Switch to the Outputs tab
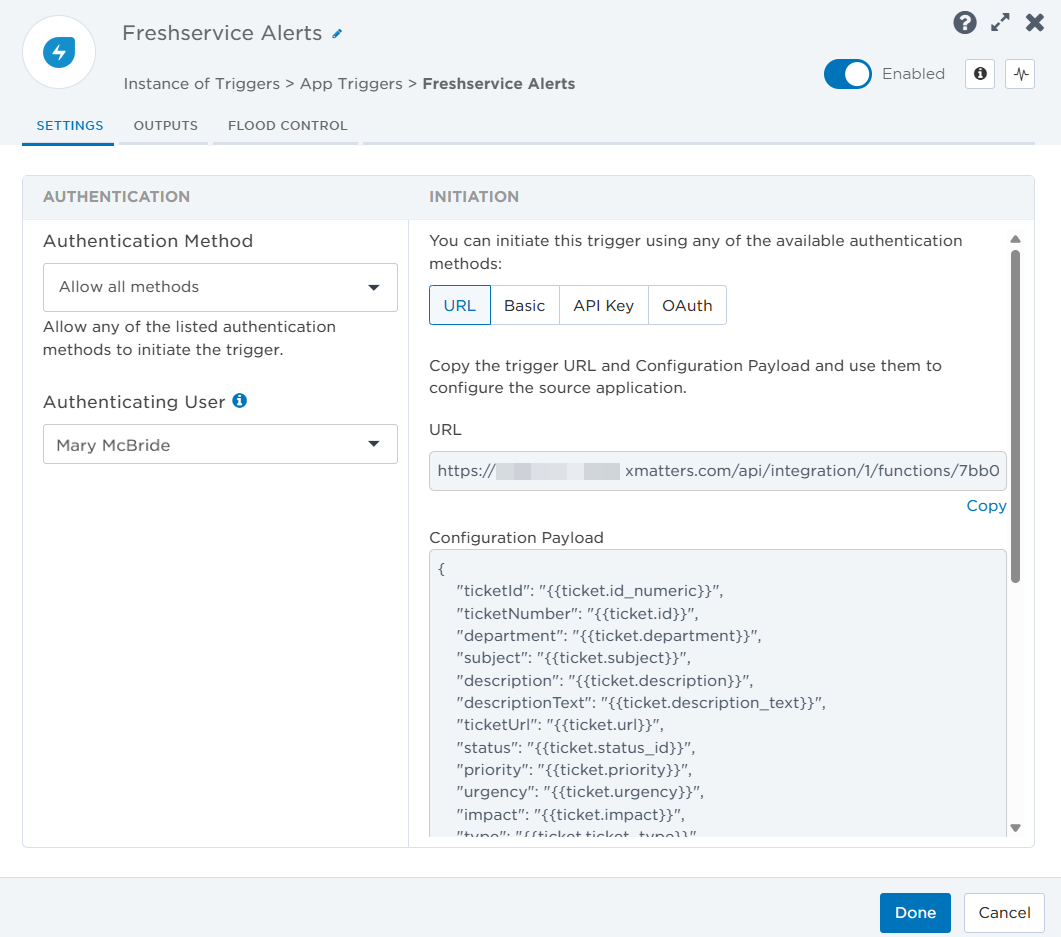This screenshot has width=1061, height=937. (166, 126)
